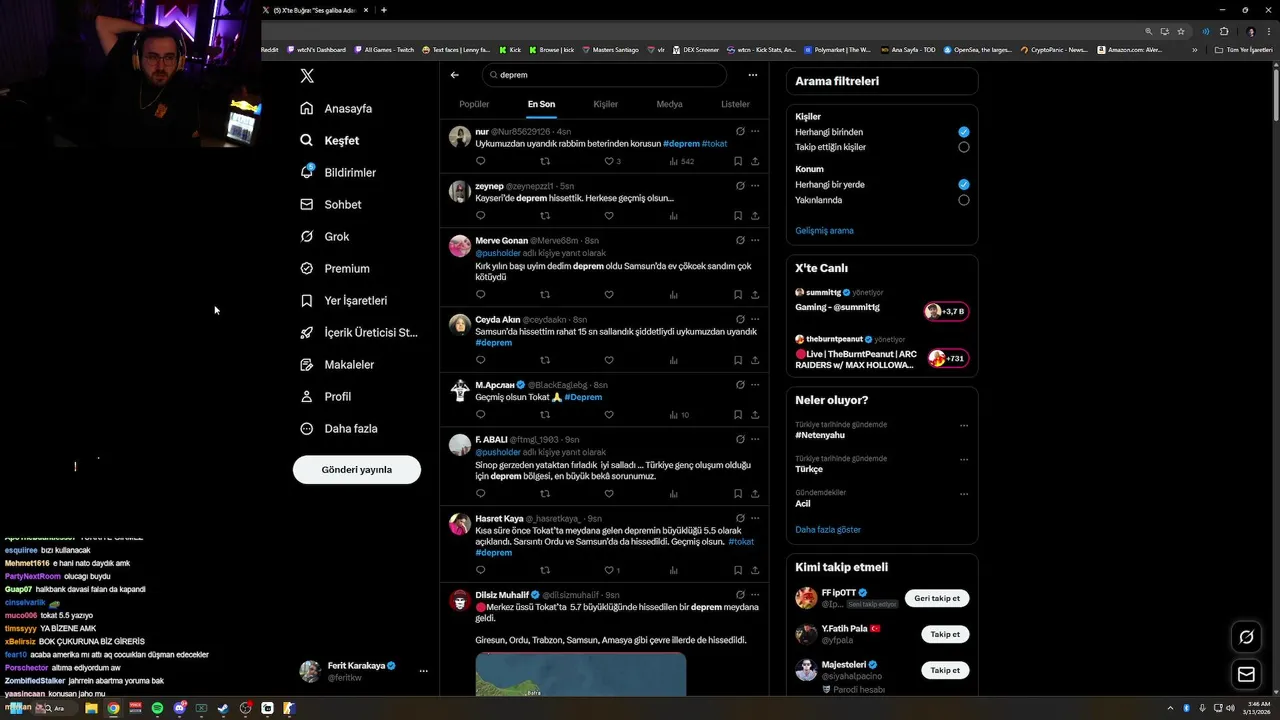
Task: Open more options on Ceyda Akın's tweet
Action: point(755,319)
